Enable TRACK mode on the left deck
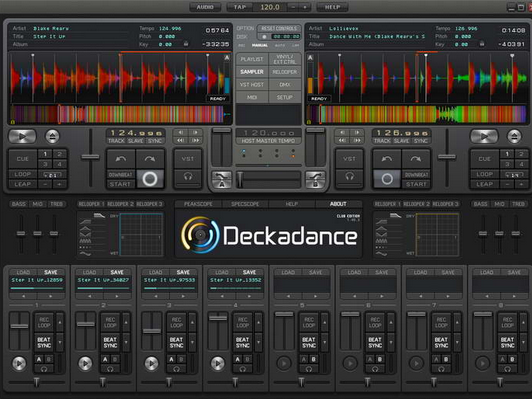The height and width of the screenshot is (399, 532). 116,141
